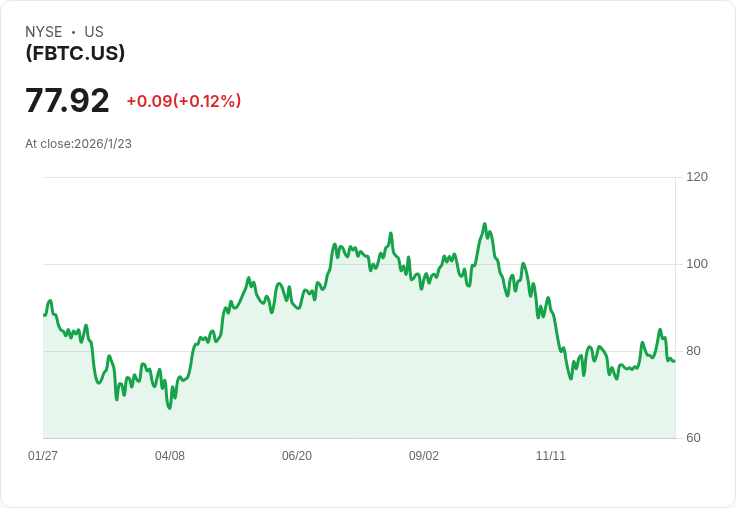This screenshot has width=736, height=508.
Task: Click the At close 2026/1/23 timestamp
Action: click(x=78, y=144)
